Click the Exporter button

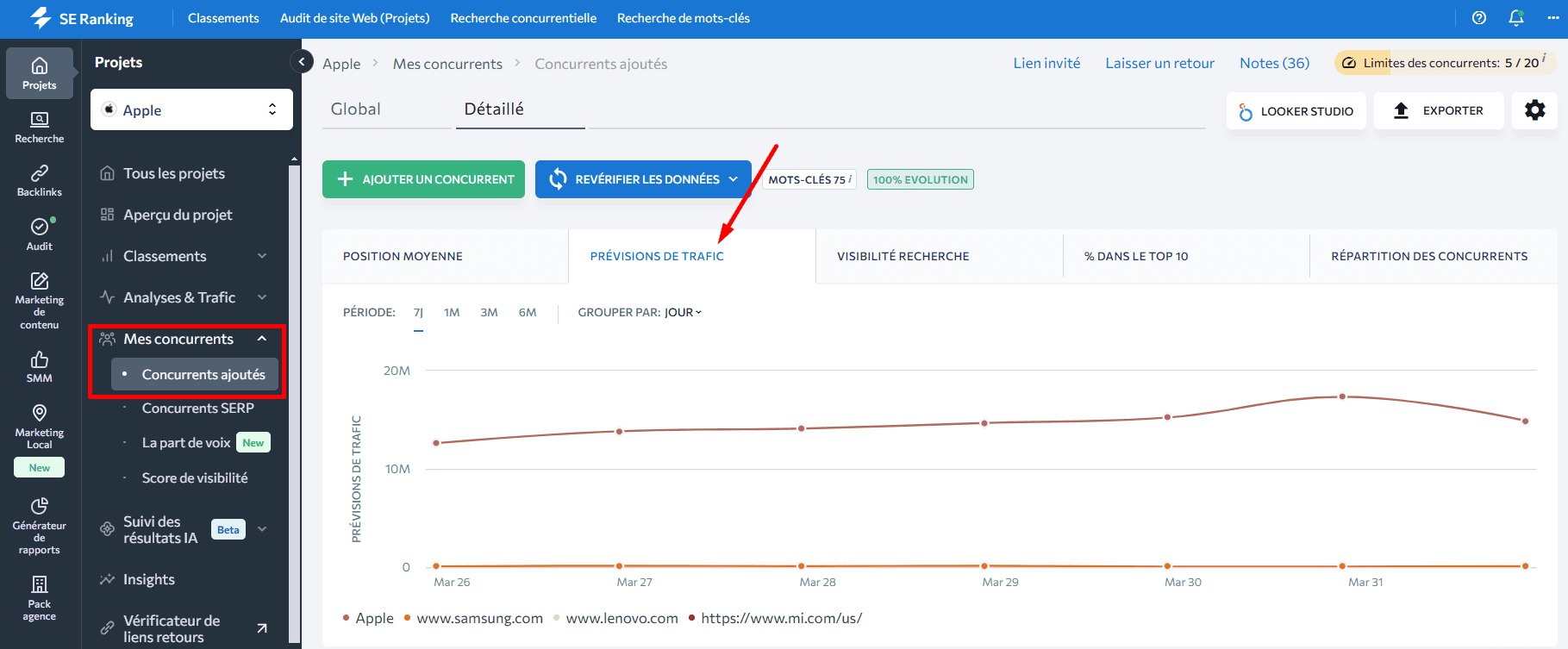1439,110
